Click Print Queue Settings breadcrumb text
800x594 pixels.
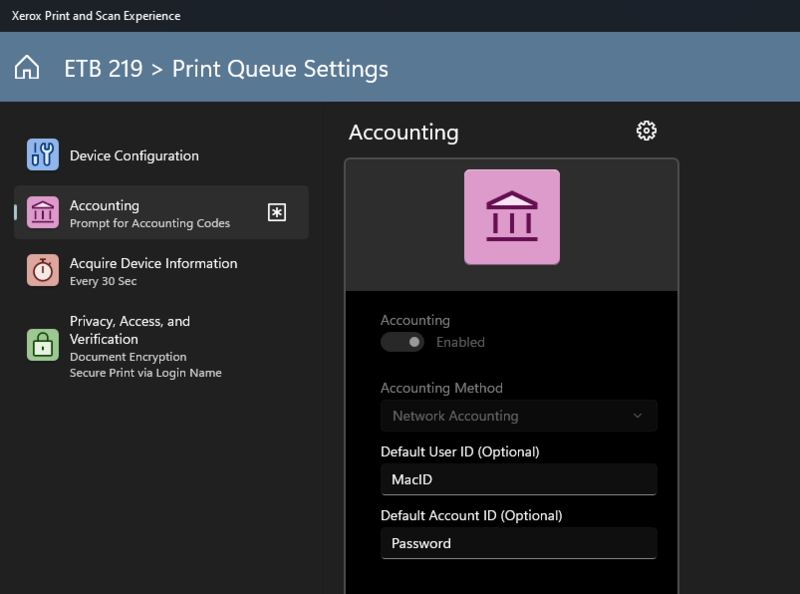tap(280, 69)
